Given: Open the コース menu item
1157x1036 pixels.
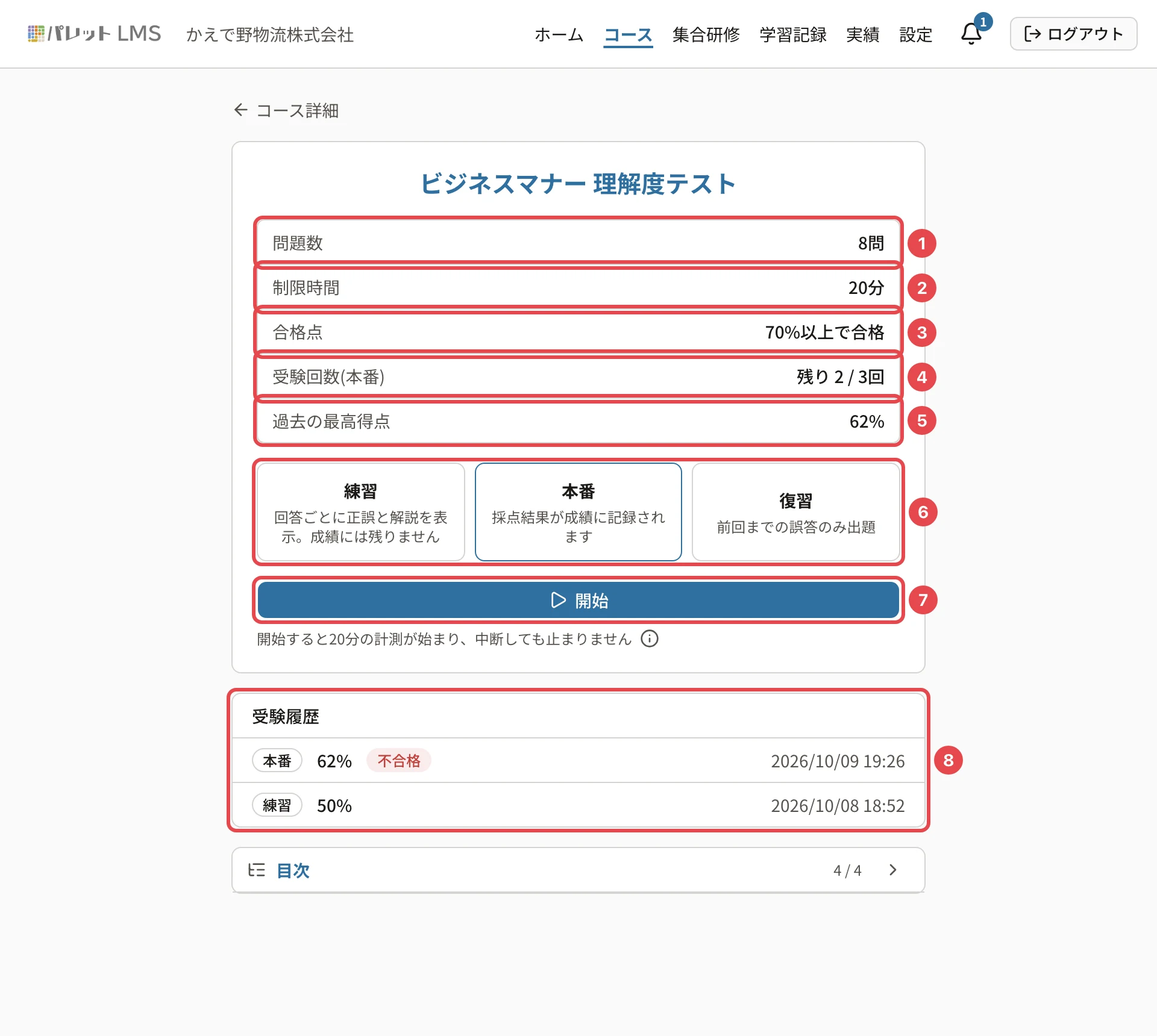Looking at the screenshot, I should (628, 34).
